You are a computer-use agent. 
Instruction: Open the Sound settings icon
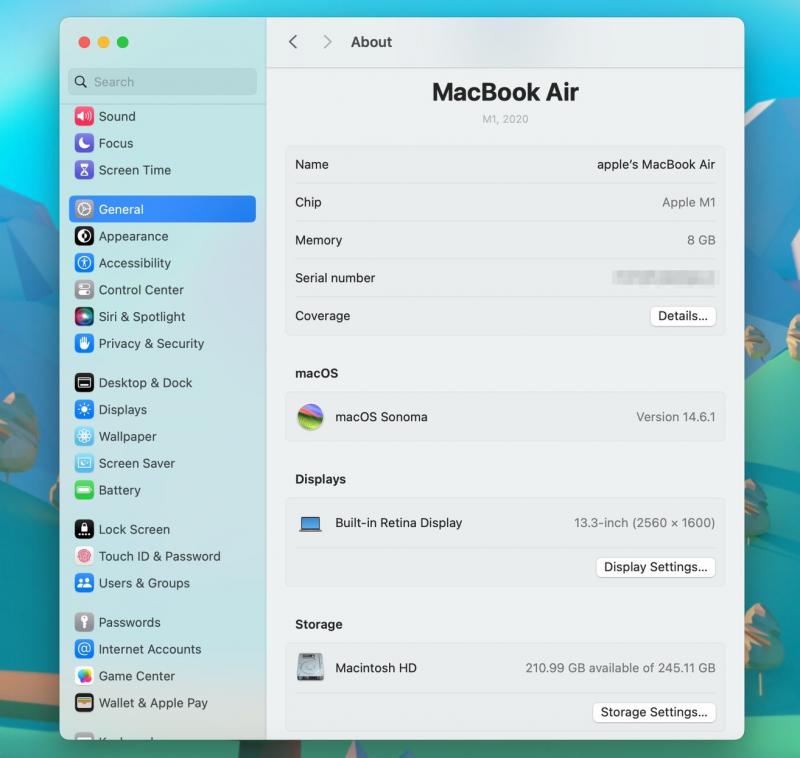(84, 116)
